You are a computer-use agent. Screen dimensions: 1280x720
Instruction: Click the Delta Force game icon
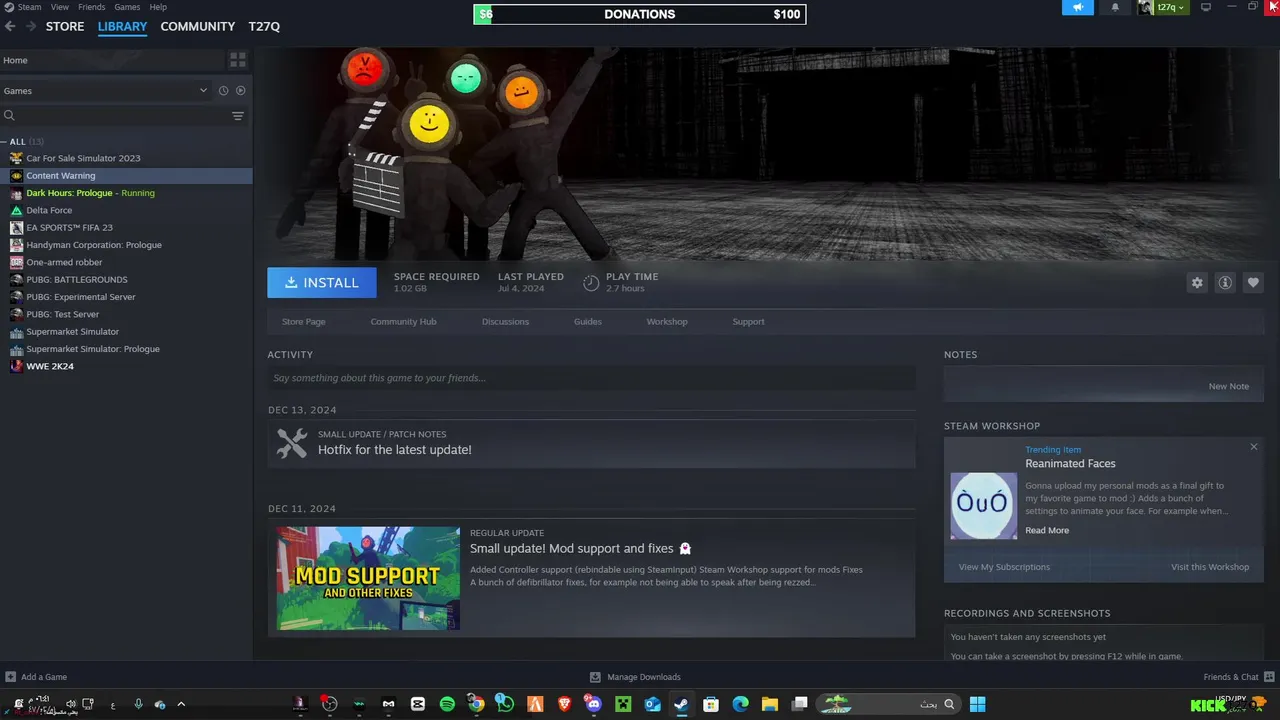pyautogui.click(x=16, y=210)
